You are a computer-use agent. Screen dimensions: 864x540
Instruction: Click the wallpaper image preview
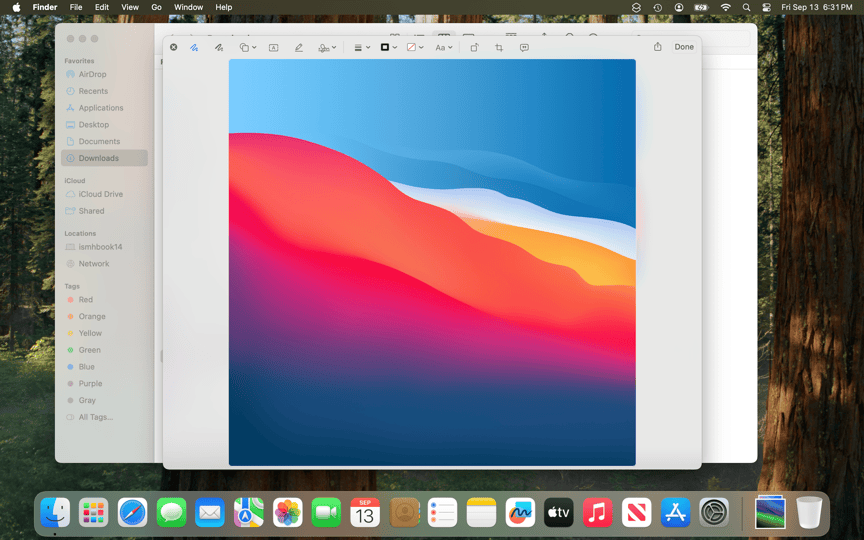(x=432, y=262)
